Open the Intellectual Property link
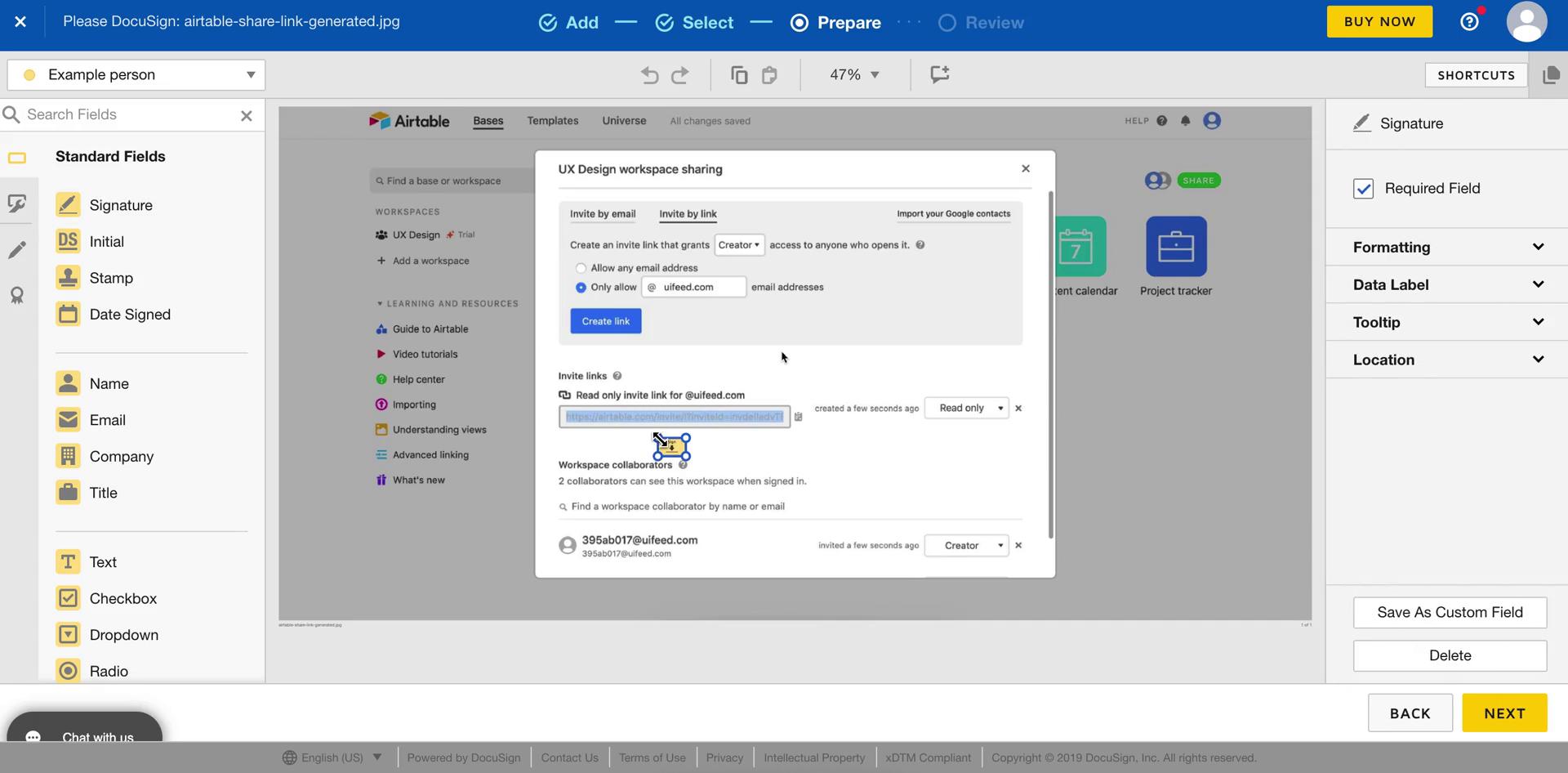Viewport: 1568px width, 773px height. 814,757
